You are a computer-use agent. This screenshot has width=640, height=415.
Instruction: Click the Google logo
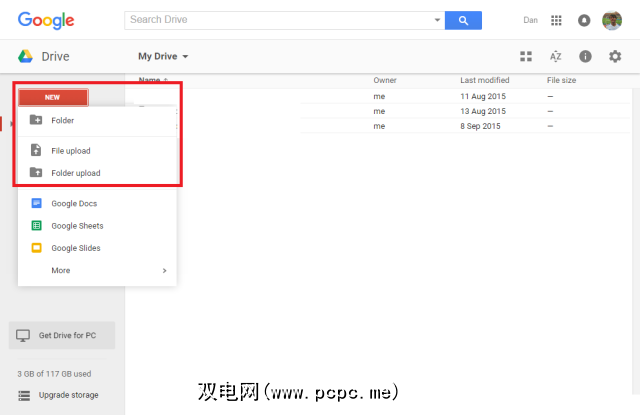click(x=46, y=20)
